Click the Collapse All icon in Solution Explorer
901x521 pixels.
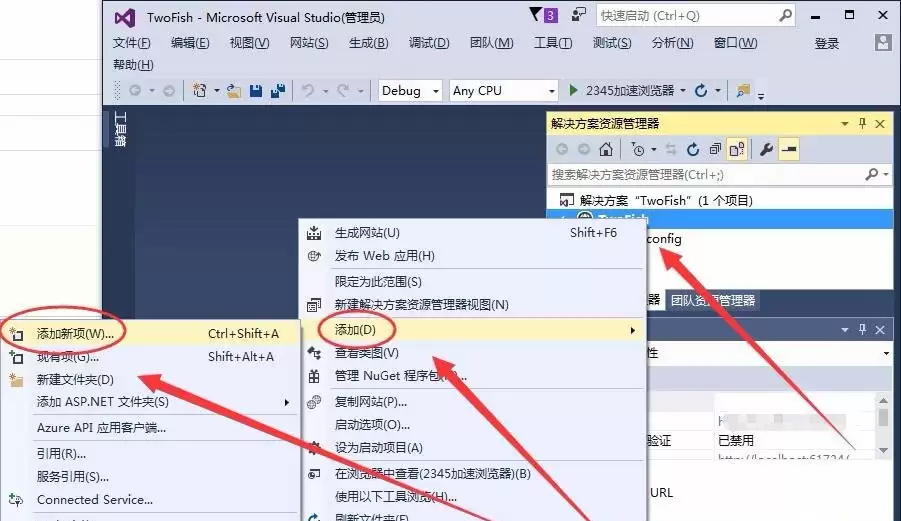click(x=715, y=149)
